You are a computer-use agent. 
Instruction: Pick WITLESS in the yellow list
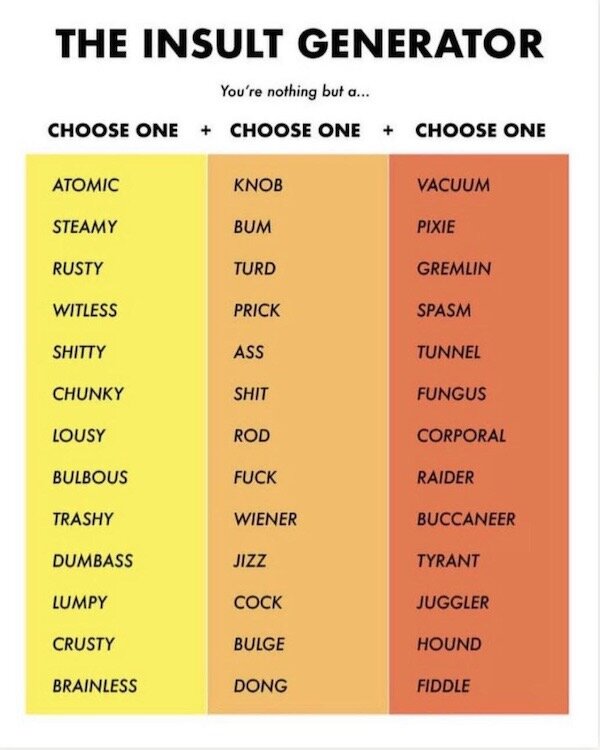click(x=84, y=310)
